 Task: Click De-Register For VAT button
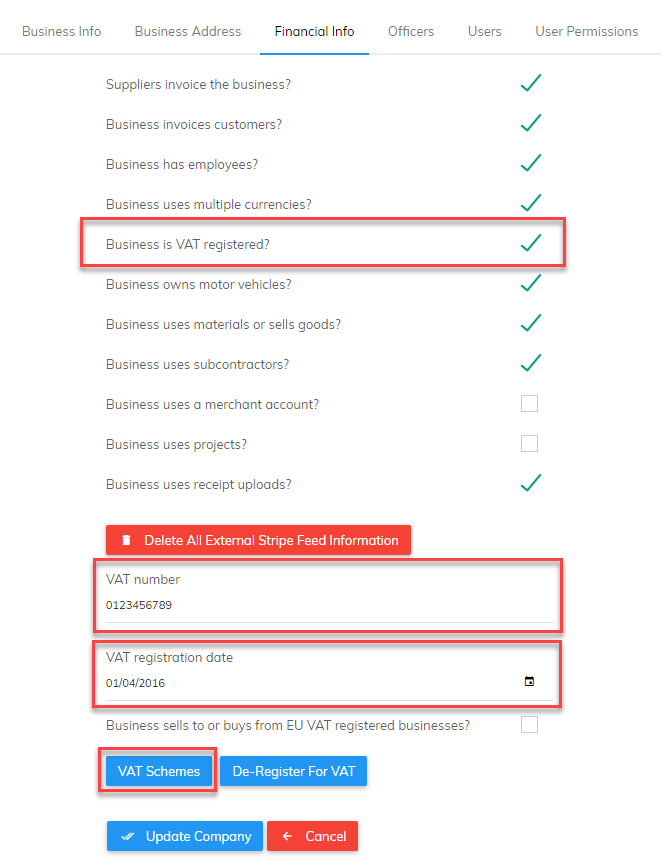(x=294, y=771)
